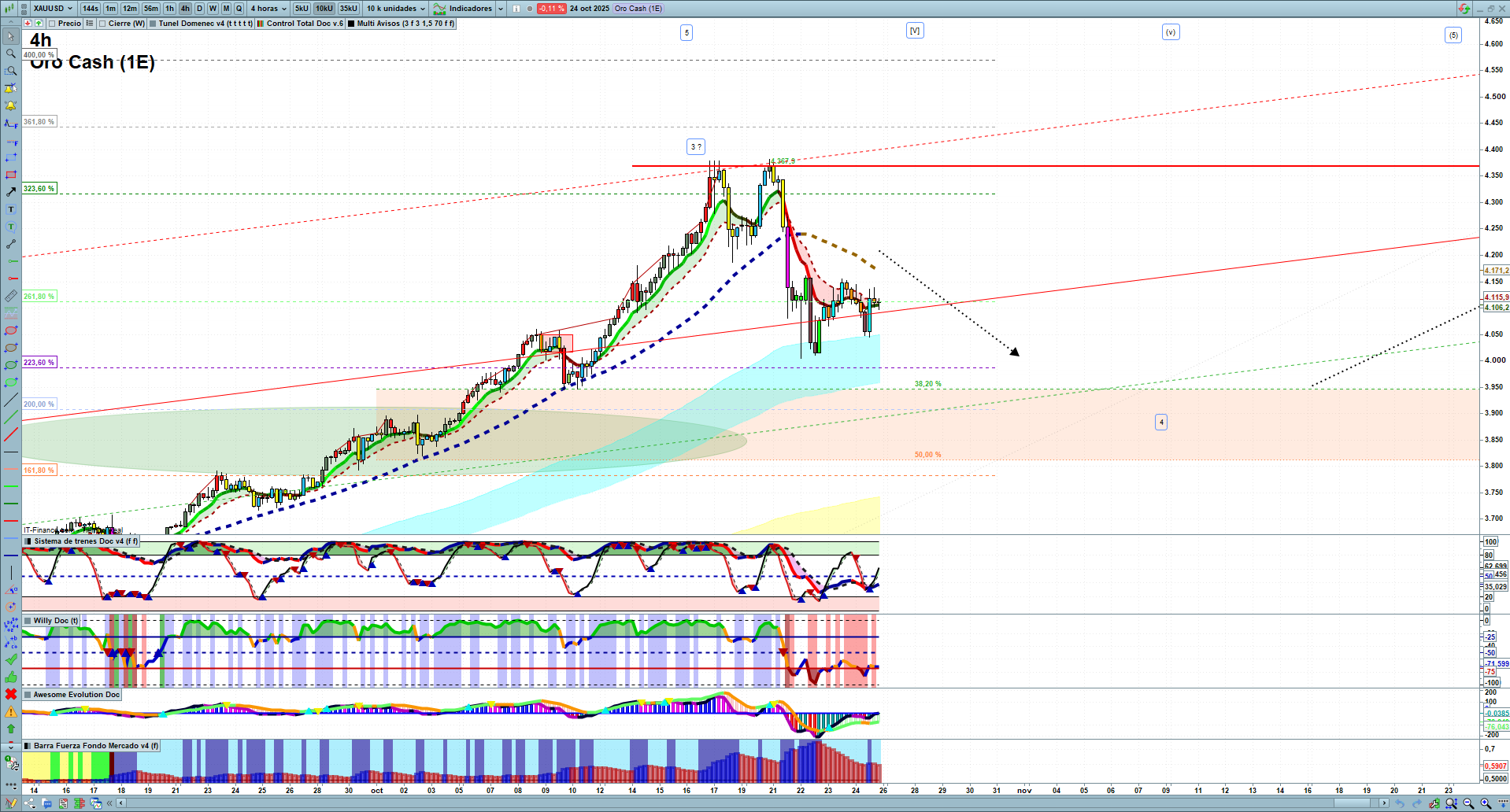Image resolution: width=1510 pixels, height=812 pixels.
Task: Select the ruler measurement tool
Action: (10, 296)
